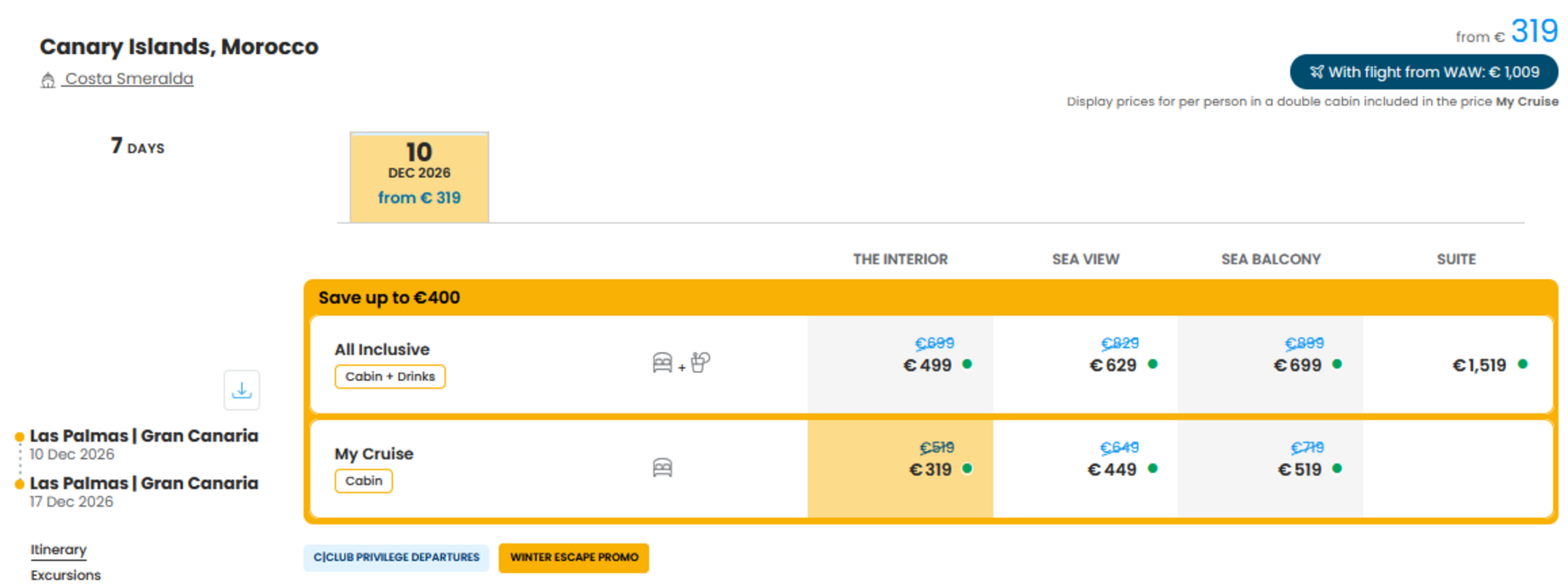Click the itinerary download icon
Screen dimensions: 1568x584
coord(242,391)
